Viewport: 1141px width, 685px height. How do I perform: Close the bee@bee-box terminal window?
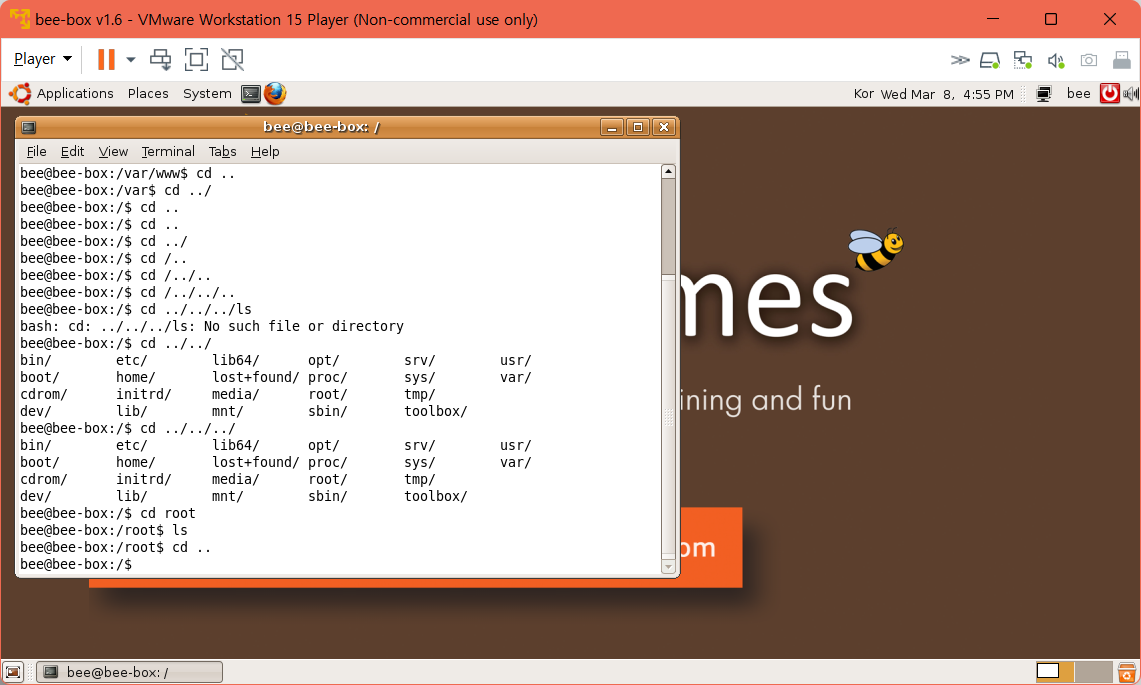pos(664,127)
